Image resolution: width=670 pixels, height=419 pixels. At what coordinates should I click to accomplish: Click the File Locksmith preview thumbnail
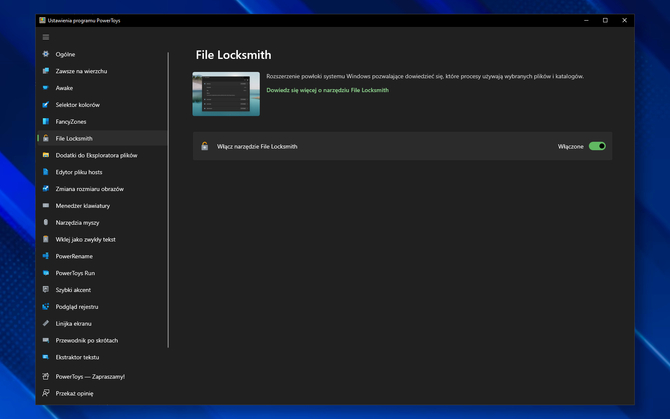coord(226,94)
